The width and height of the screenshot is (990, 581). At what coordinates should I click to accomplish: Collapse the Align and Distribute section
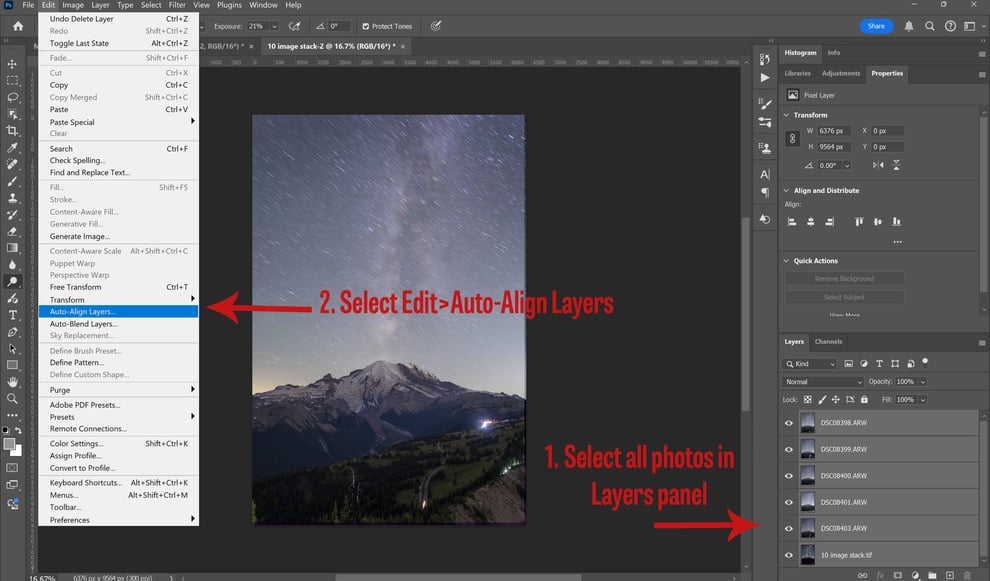(786, 190)
